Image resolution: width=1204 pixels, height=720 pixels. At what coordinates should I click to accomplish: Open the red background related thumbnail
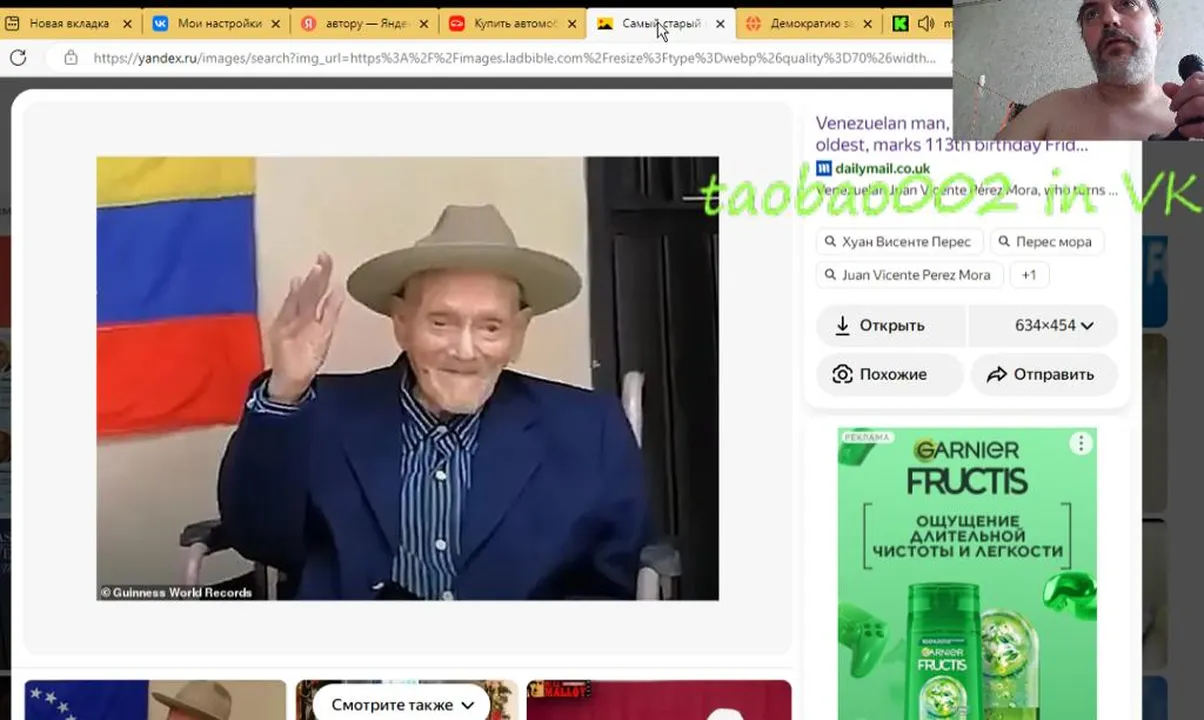pos(659,700)
